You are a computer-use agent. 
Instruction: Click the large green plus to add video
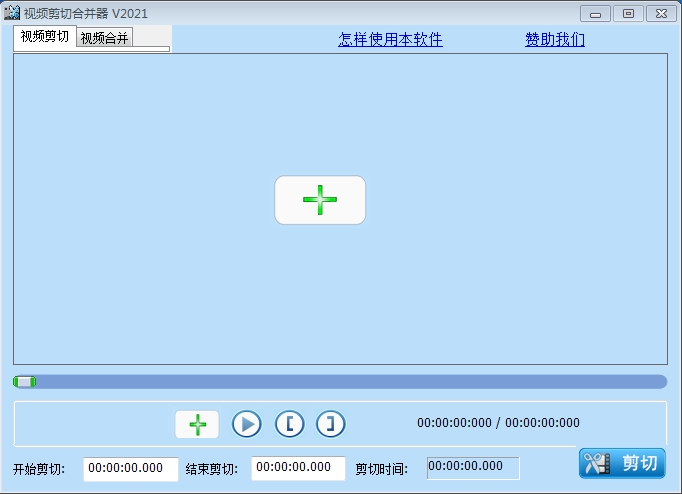tap(320, 200)
